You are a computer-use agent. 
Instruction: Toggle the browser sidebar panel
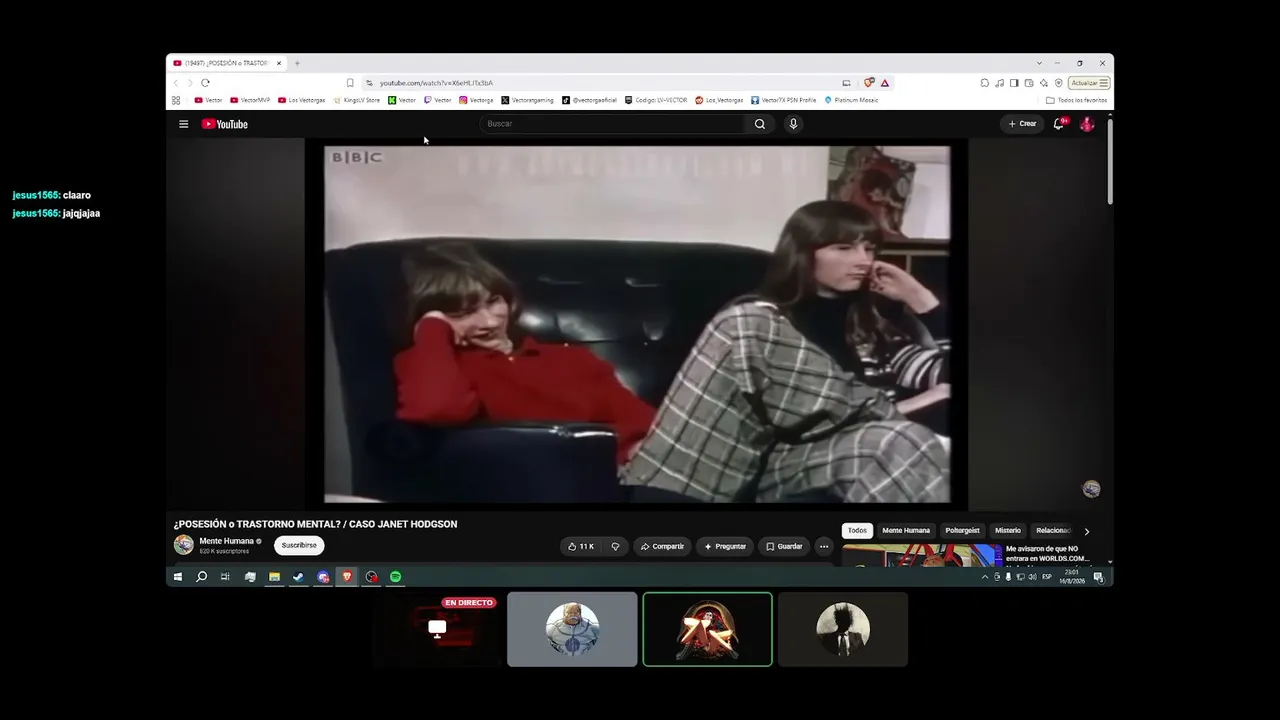1014,83
